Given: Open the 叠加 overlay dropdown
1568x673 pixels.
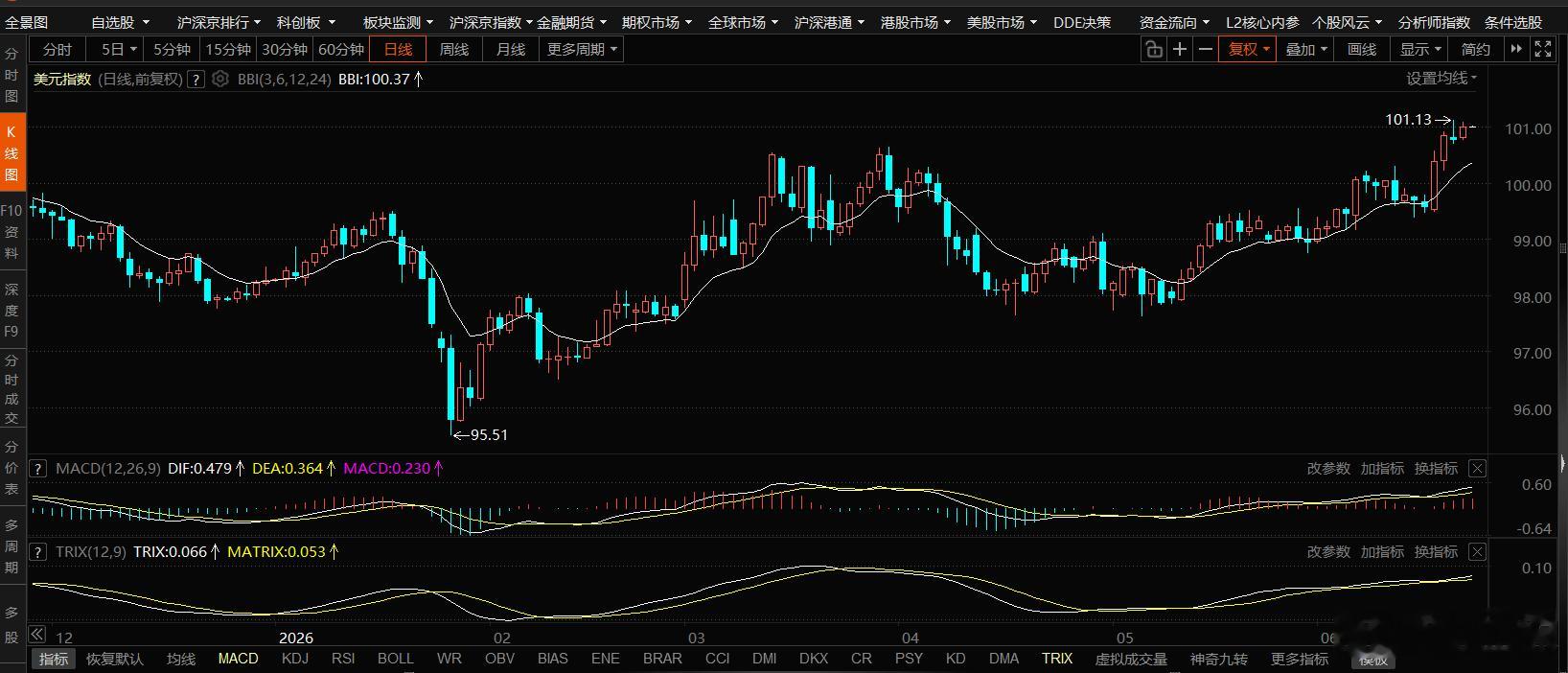Looking at the screenshot, I should pos(1305,49).
